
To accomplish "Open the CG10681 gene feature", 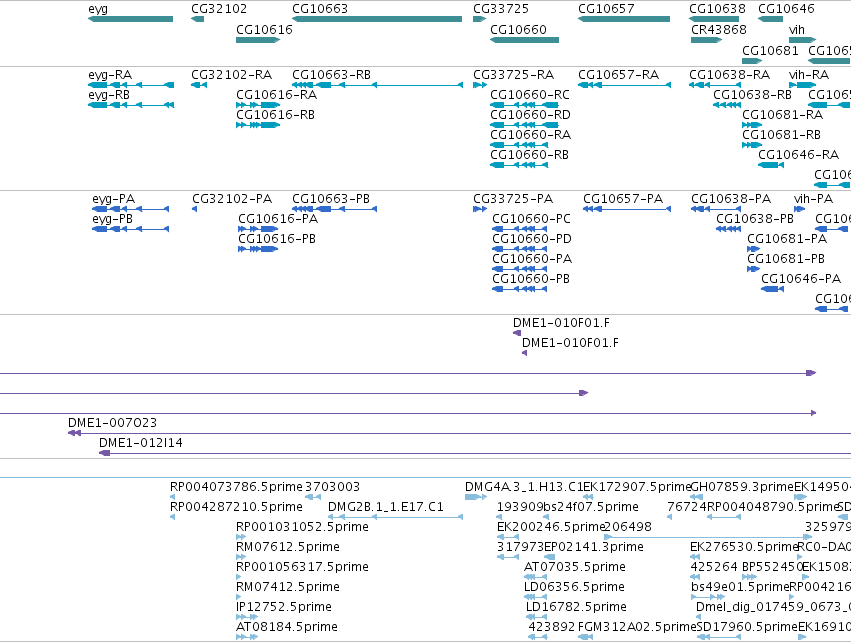I will coord(752,61).
